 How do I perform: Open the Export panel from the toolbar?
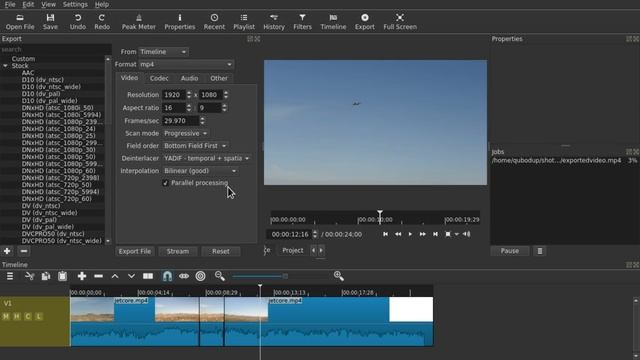tap(364, 22)
